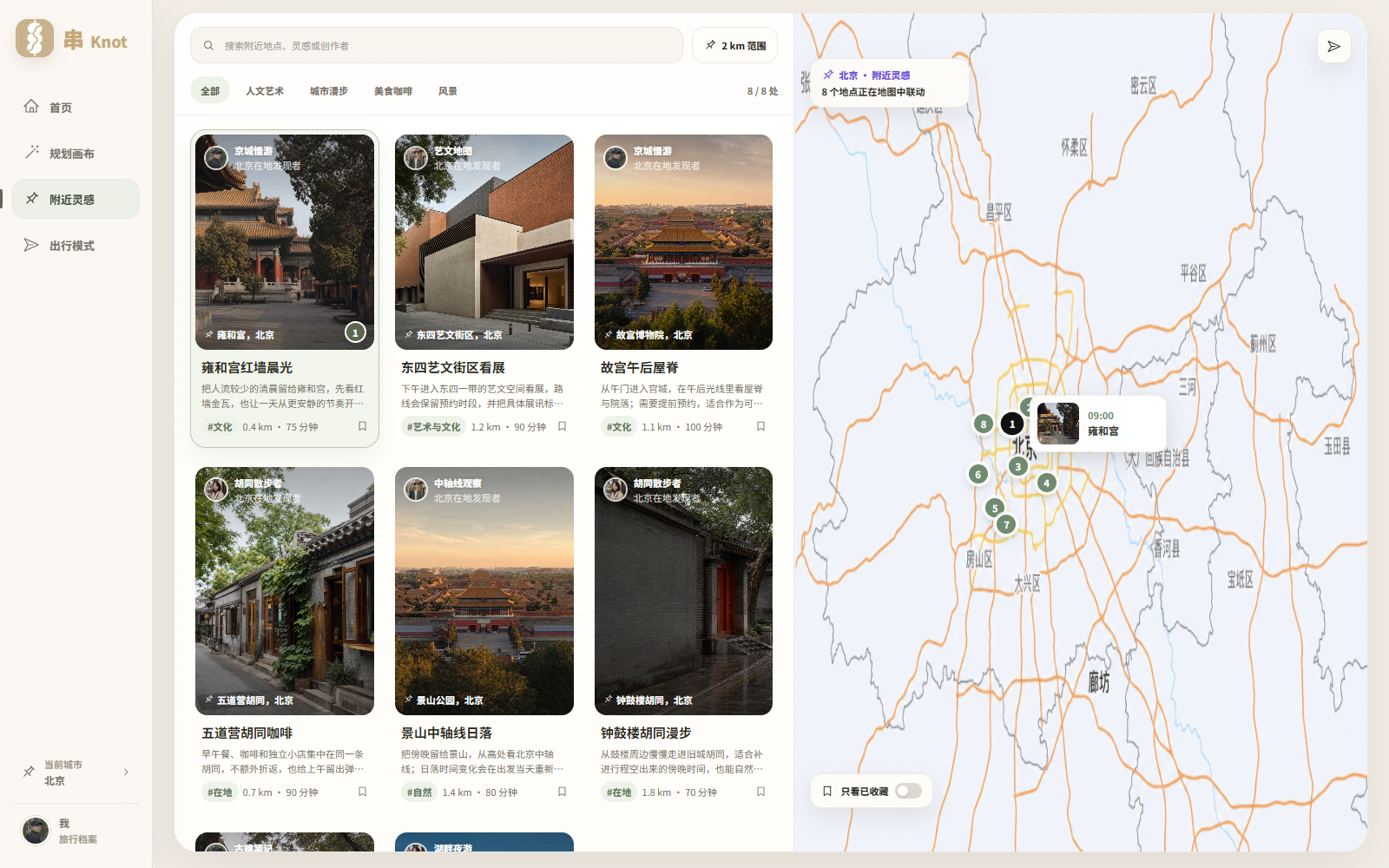The height and width of the screenshot is (868, 1389).
Task: Bookmark the 东四艺文街区看展 card
Action: click(562, 426)
